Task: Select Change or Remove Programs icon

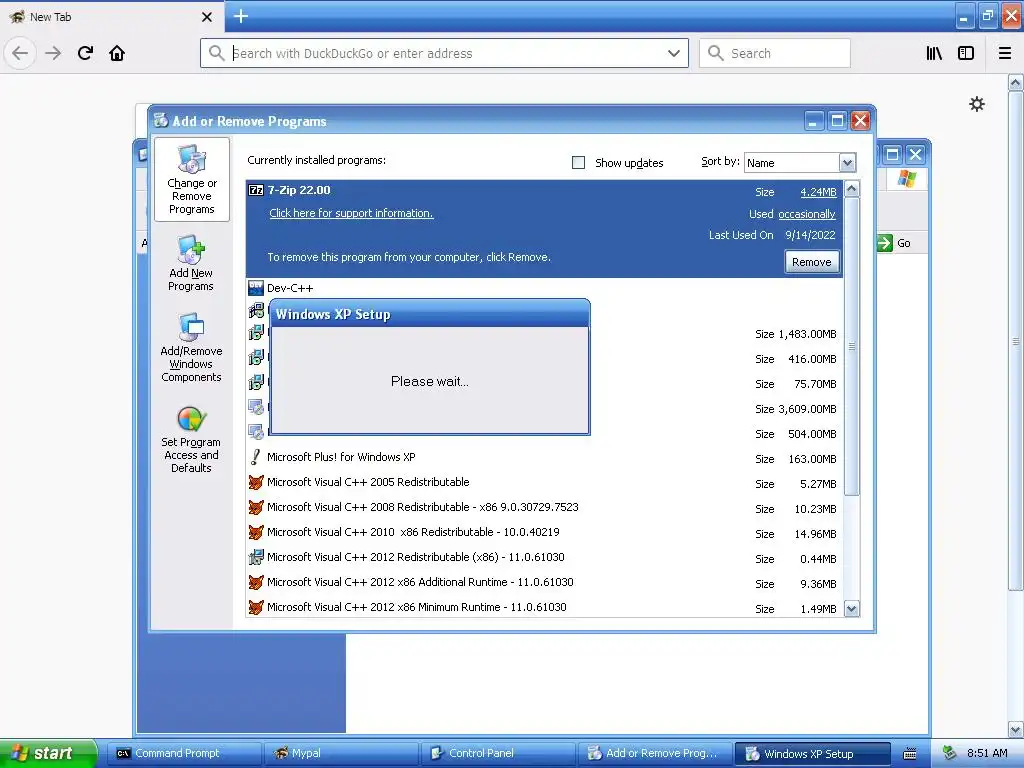Action: click(191, 158)
